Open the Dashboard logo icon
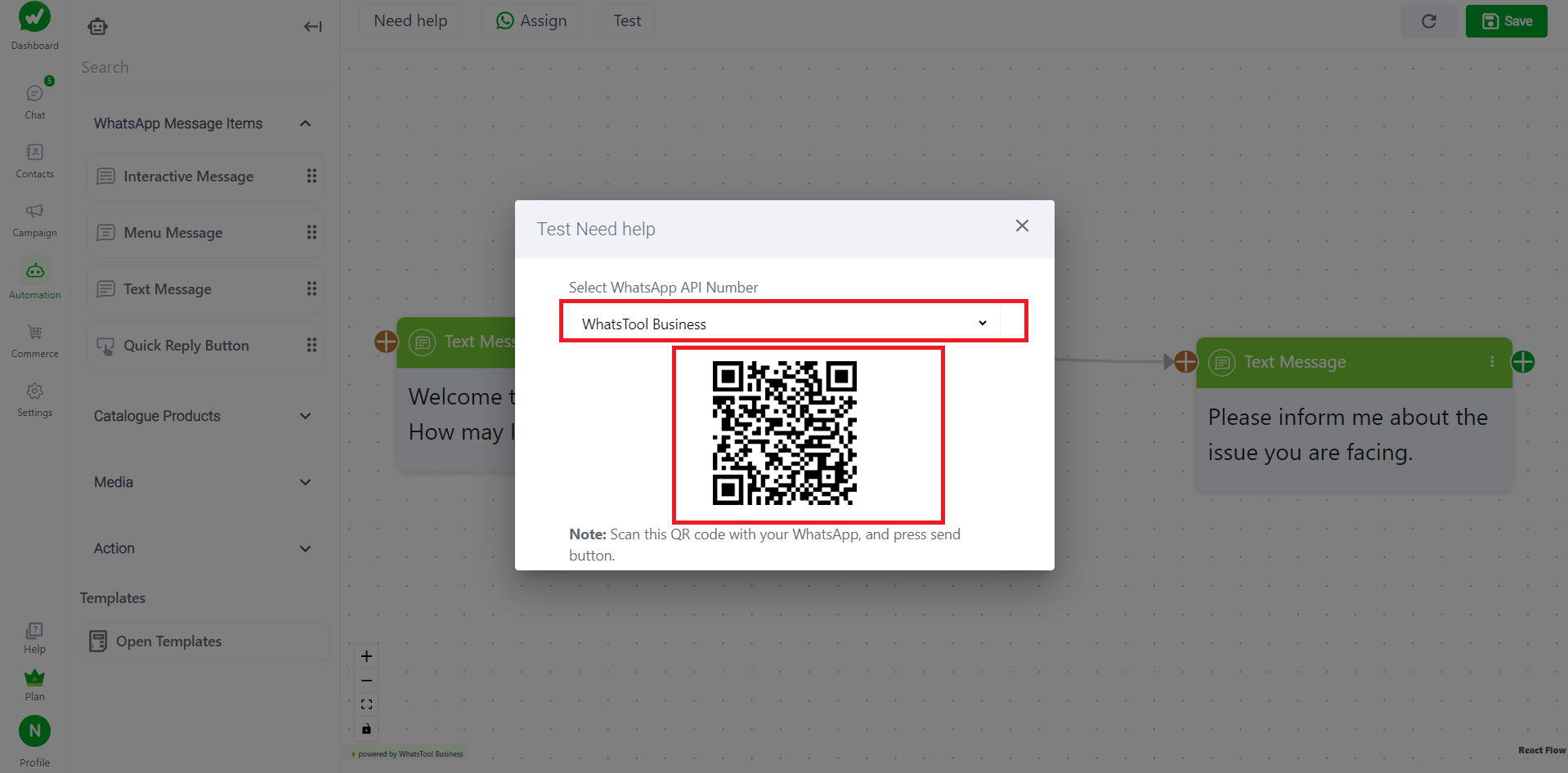 [x=34, y=17]
